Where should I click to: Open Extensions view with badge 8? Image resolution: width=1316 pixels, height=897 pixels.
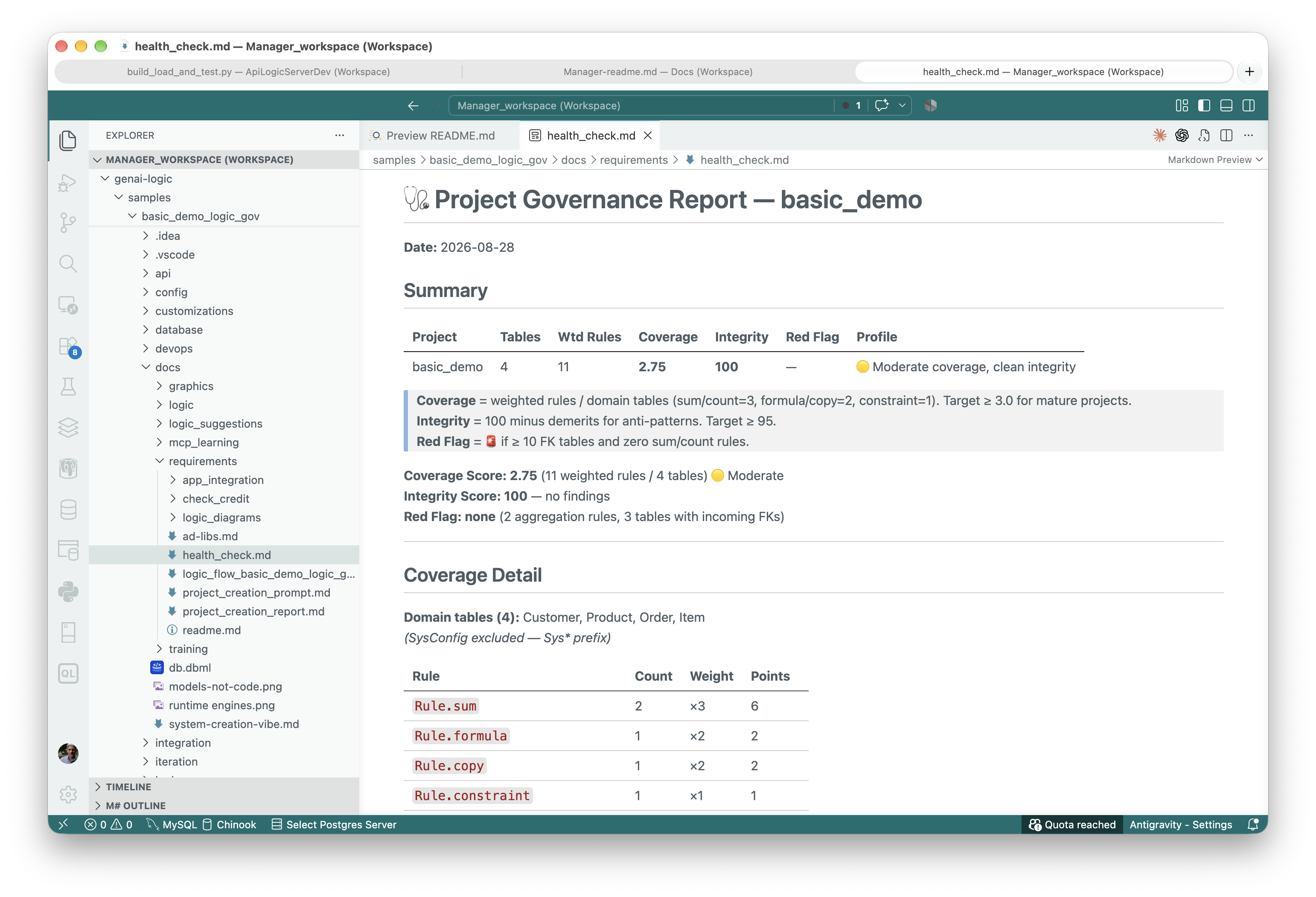(x=68, y=347)
